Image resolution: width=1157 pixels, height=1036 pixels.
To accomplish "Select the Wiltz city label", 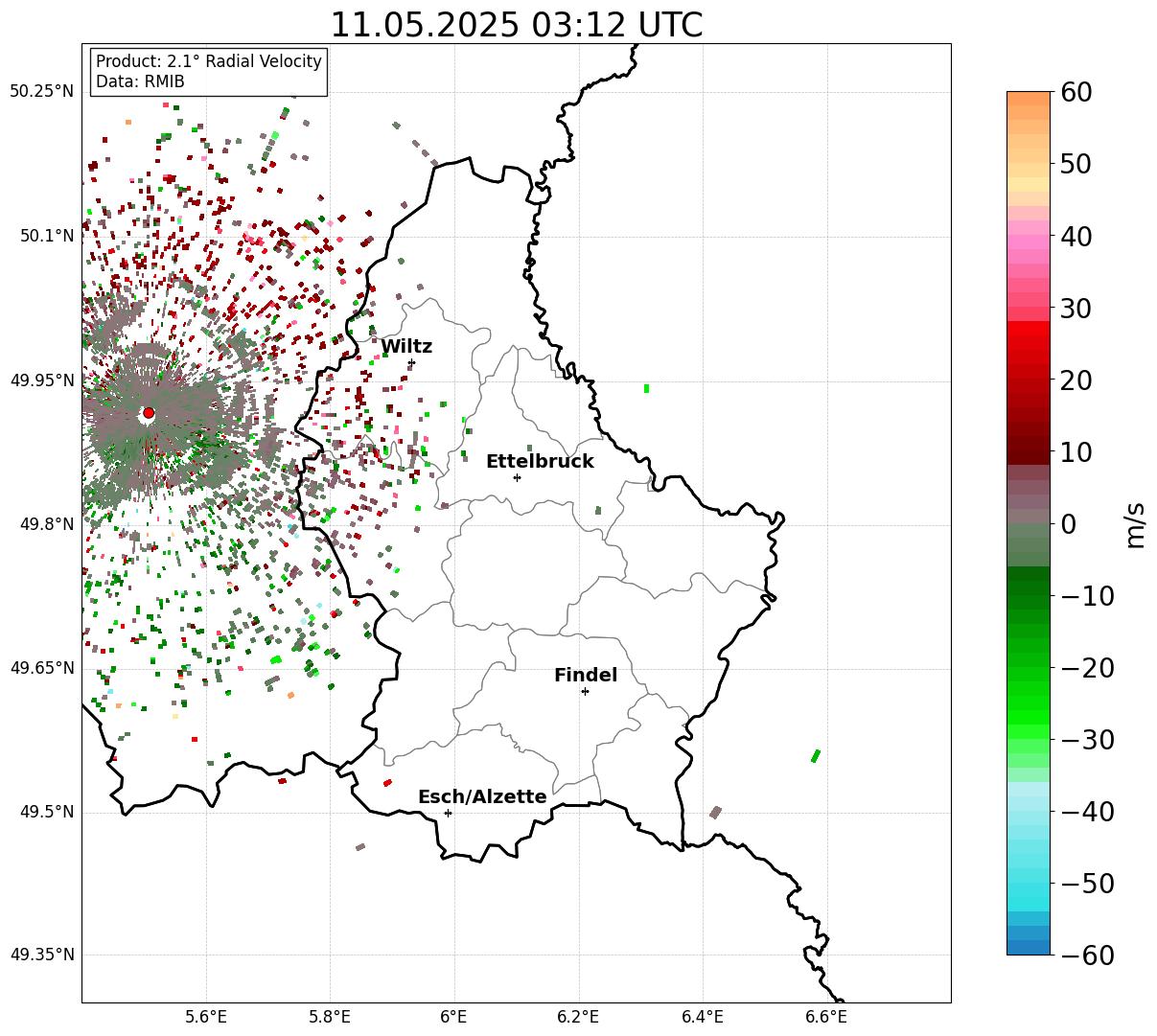I will point(406,347).
